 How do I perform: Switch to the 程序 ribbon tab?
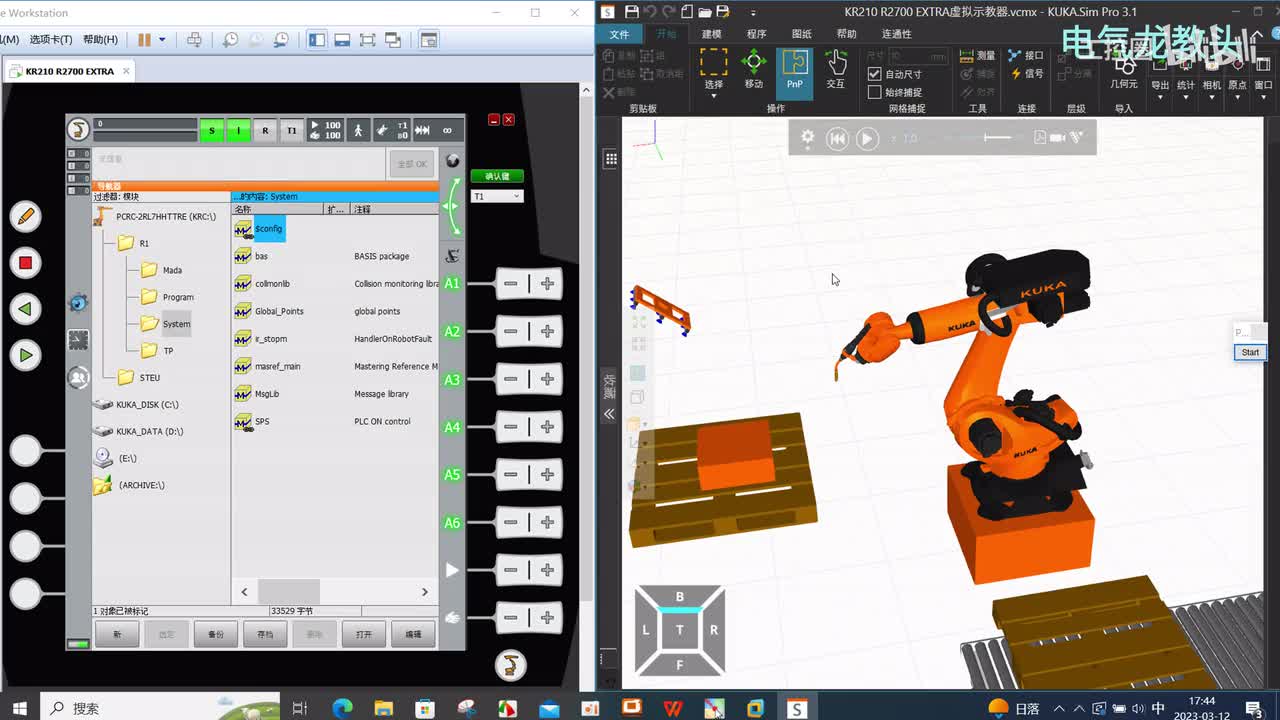point(756,34)
